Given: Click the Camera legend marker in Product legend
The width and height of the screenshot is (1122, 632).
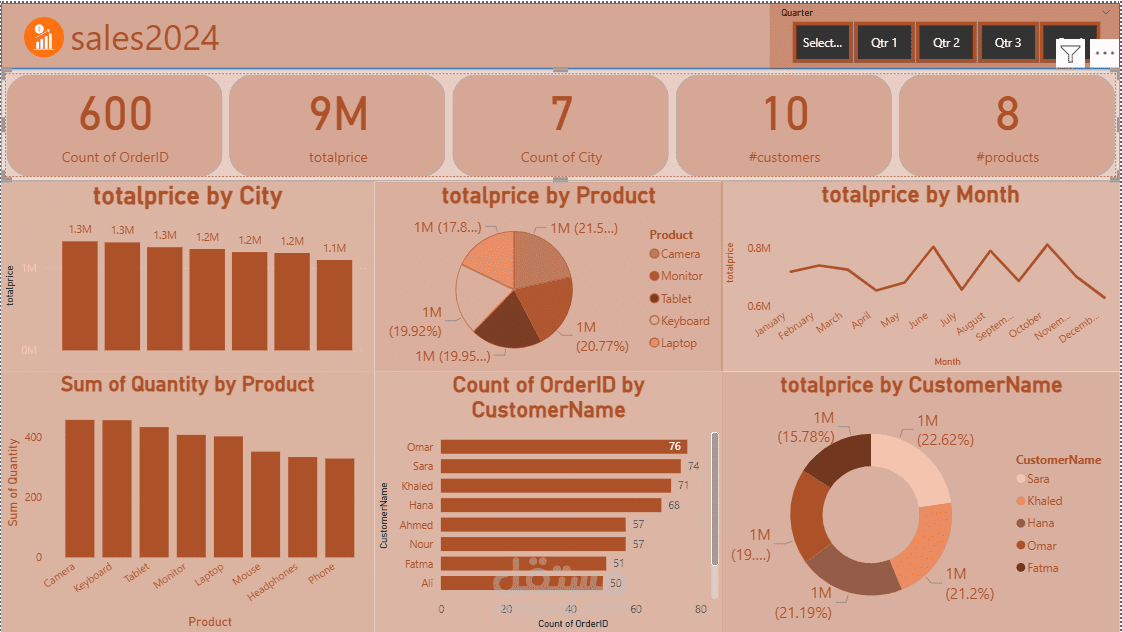Looking at the screenshot, I should [654, 253].
